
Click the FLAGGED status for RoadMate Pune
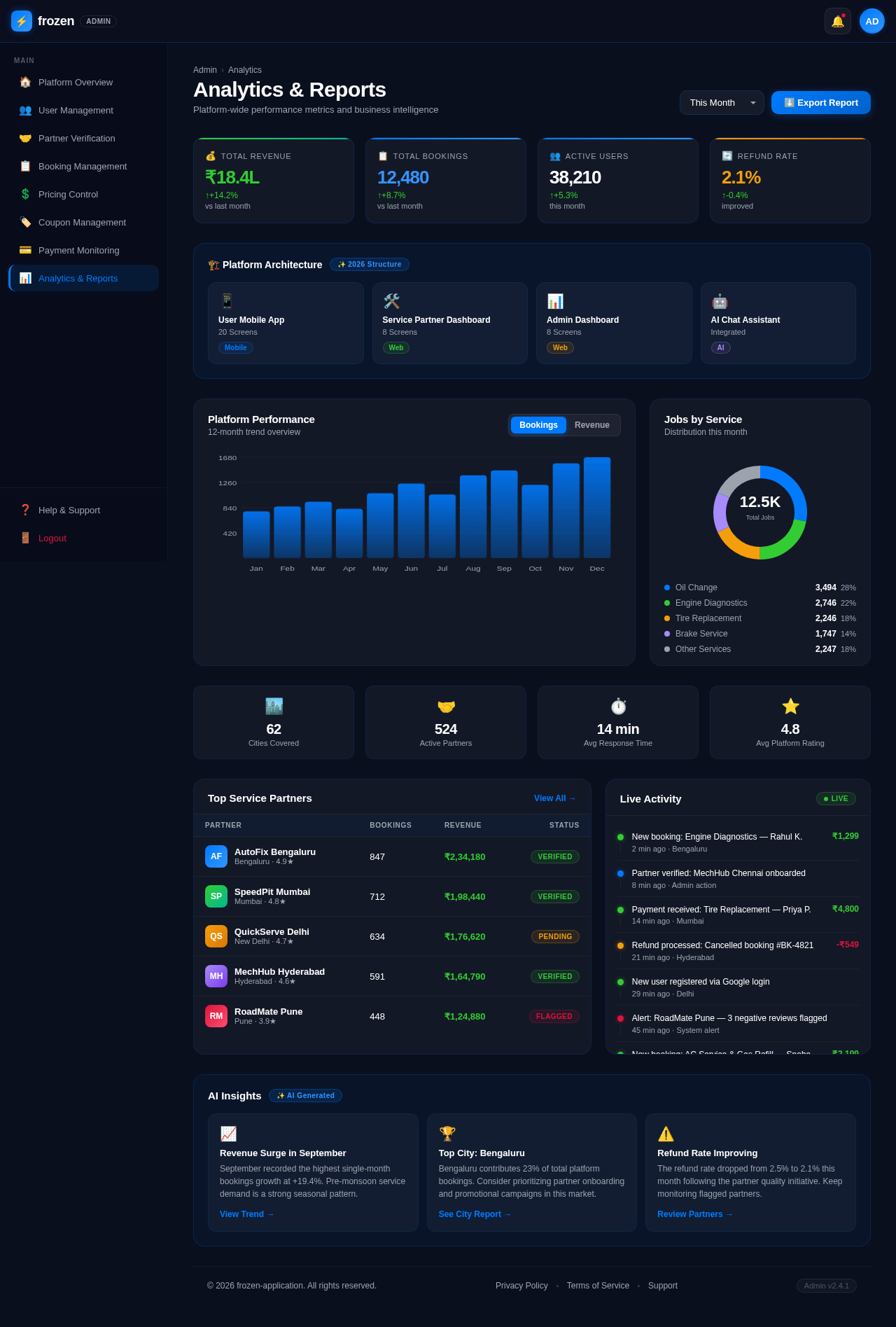tap(554, 1016)
